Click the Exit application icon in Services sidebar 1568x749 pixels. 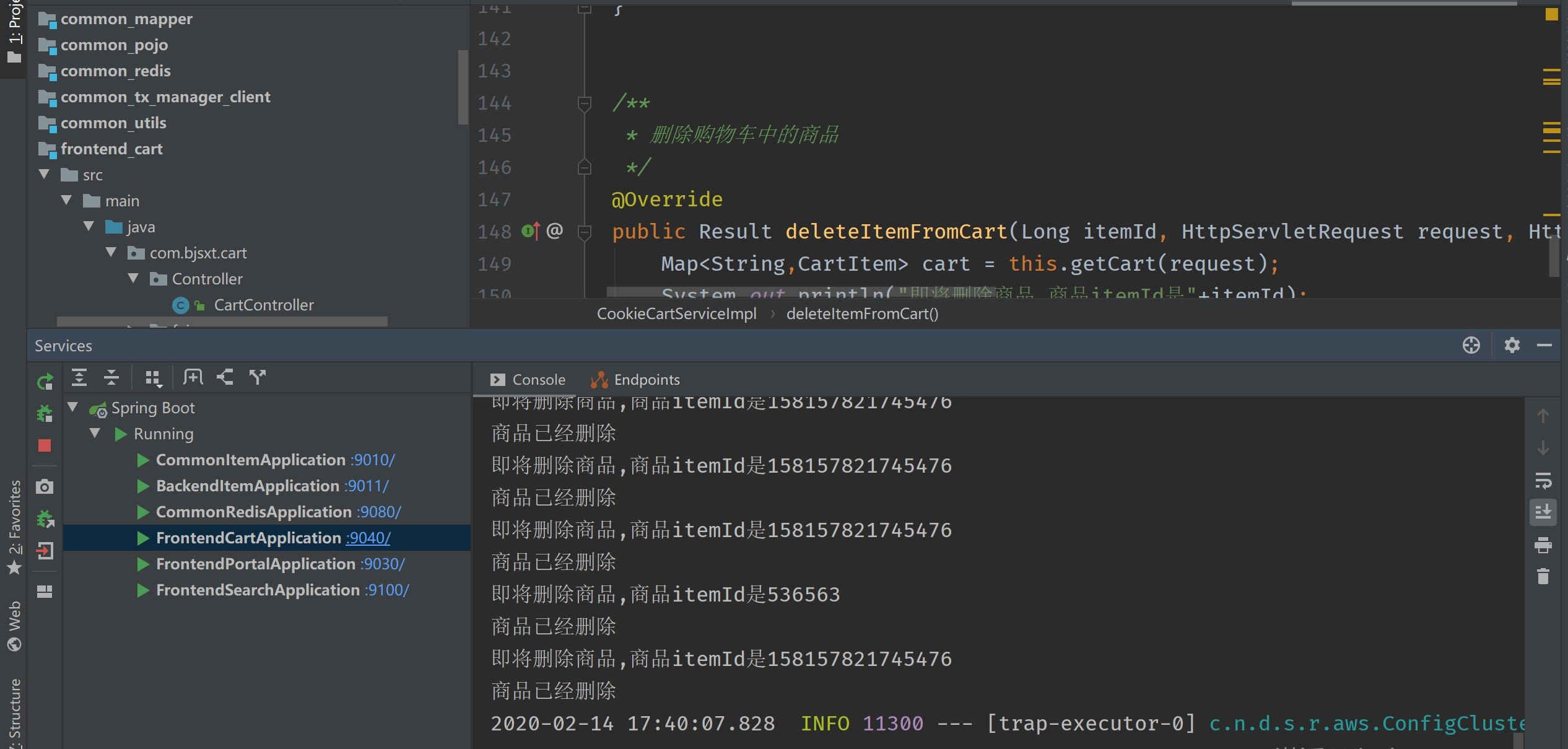coord(45,550)
